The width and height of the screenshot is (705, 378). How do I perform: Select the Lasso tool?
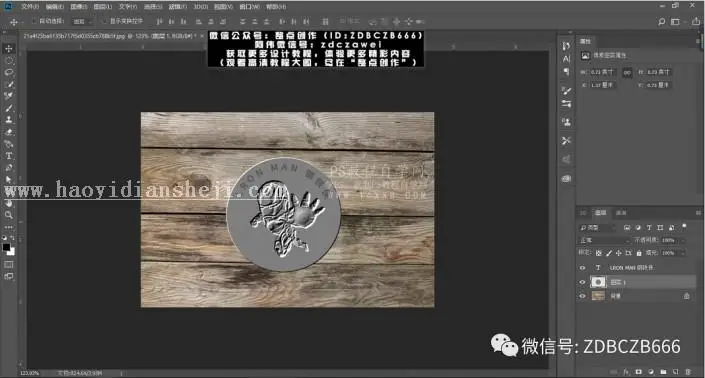9,72
